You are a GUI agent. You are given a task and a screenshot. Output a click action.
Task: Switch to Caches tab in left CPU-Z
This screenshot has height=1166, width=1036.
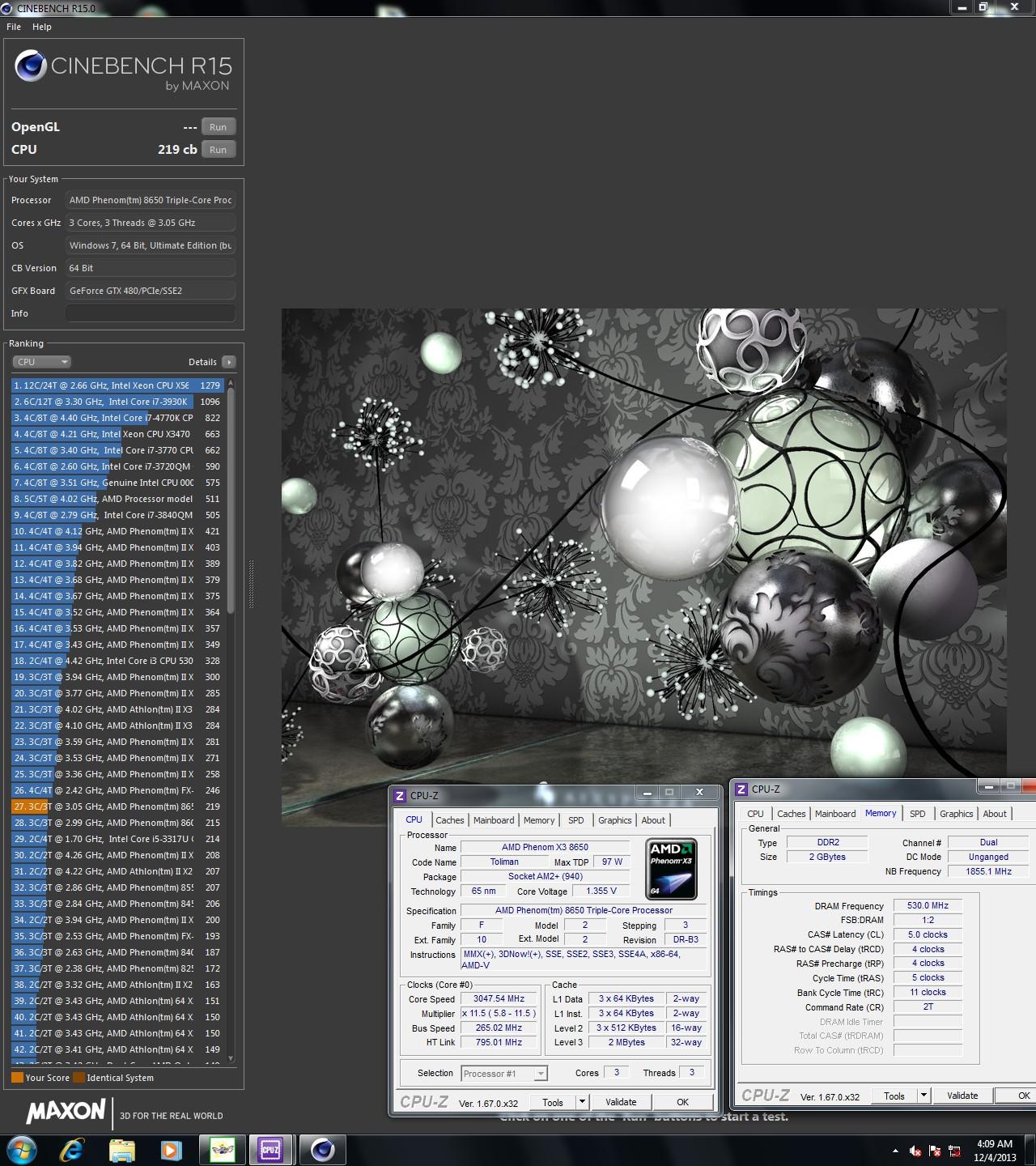pos(450,820)
